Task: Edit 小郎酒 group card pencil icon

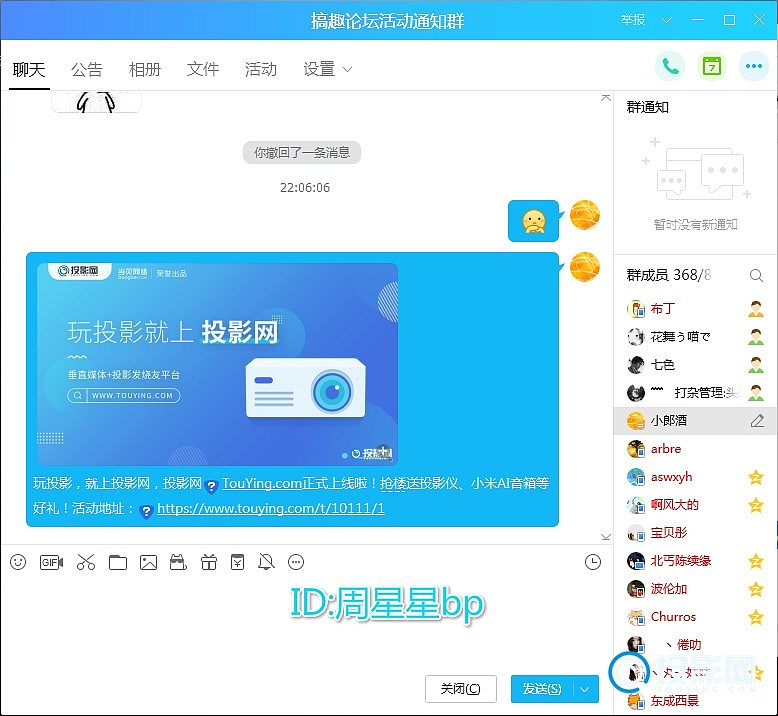Action: coord(757,421)
